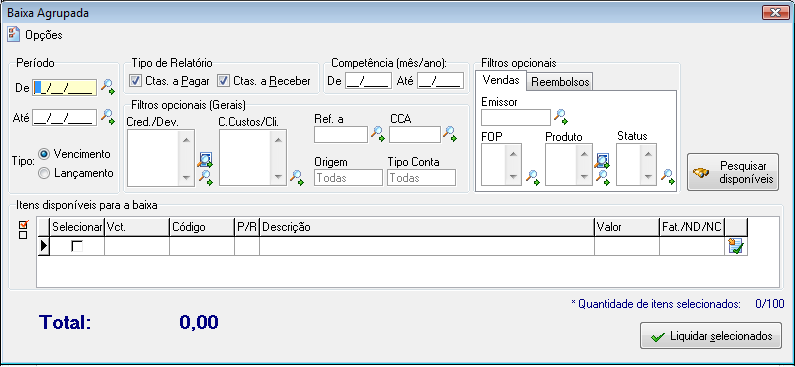Image resolution: width=795 pixels, height=367 pixels.
Task: Click the Fat./ND/NC column header
Action: pos(692,228)
